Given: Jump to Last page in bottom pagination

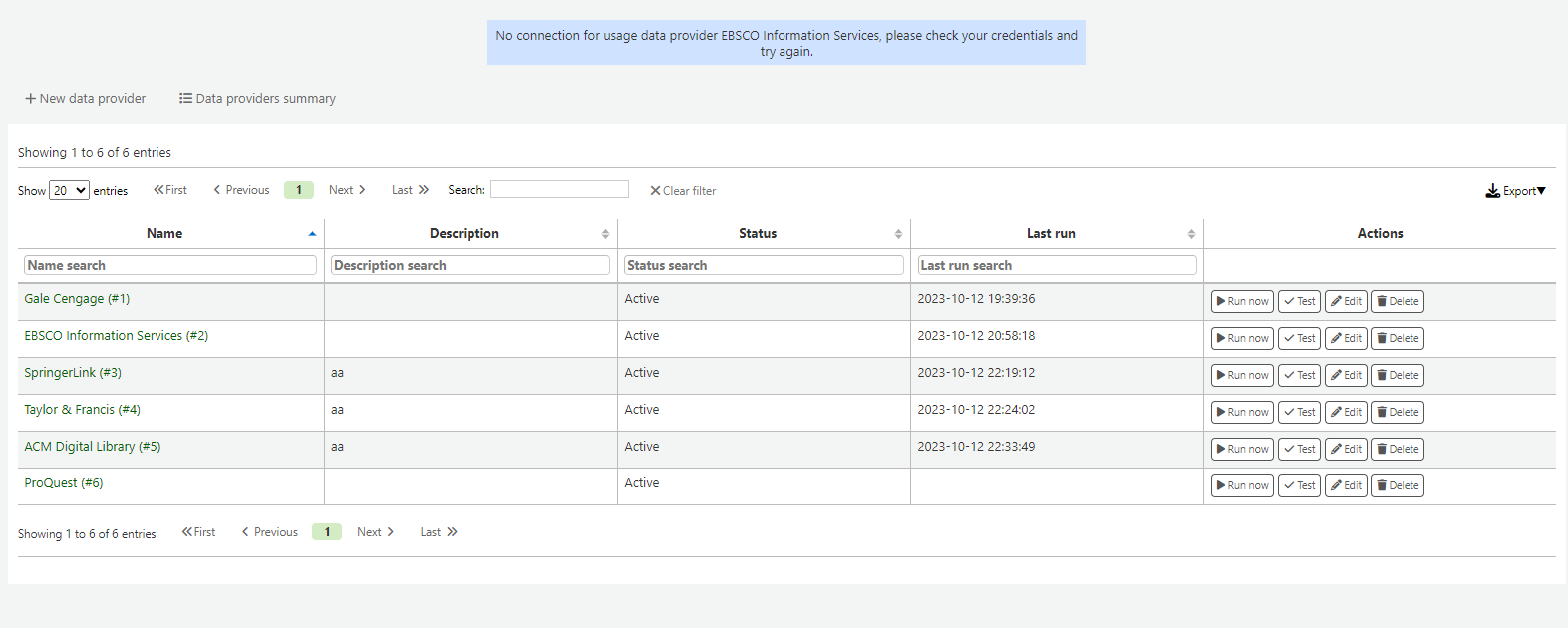Looking at the screenshot, I should point(438,532).
